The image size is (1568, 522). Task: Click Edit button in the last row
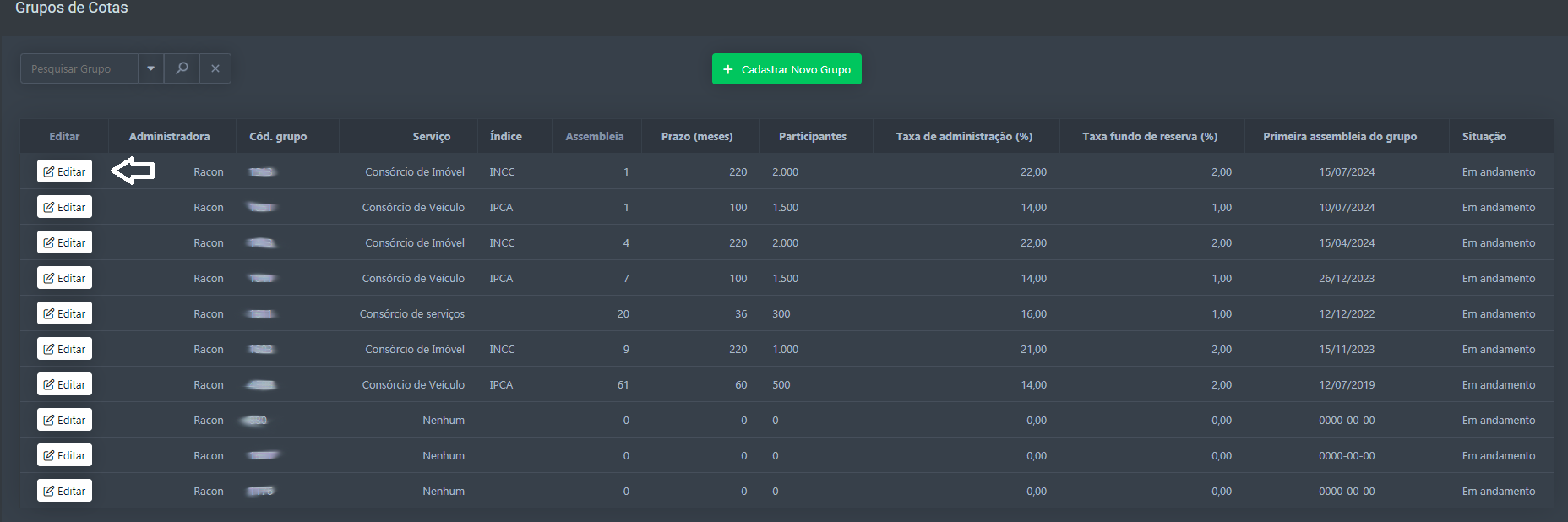point(64,491)
